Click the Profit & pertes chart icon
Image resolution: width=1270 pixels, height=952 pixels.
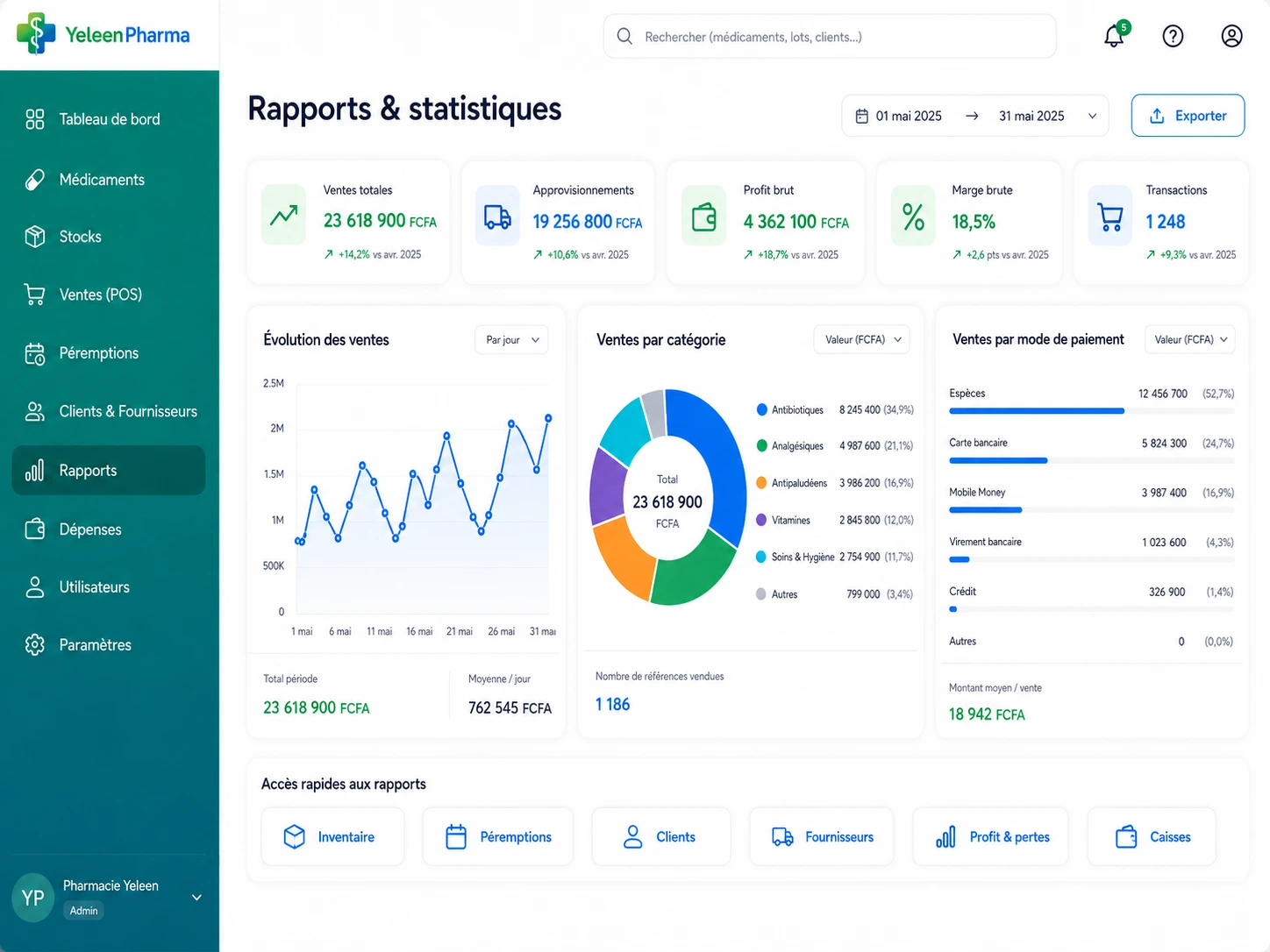[945, 837]
